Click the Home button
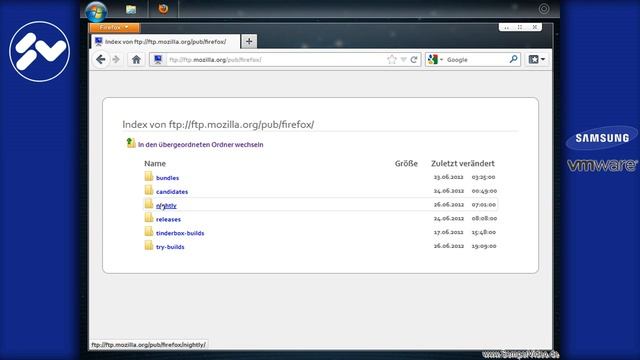The height and width of the screenshot is (360, 640). click(136, 60)
